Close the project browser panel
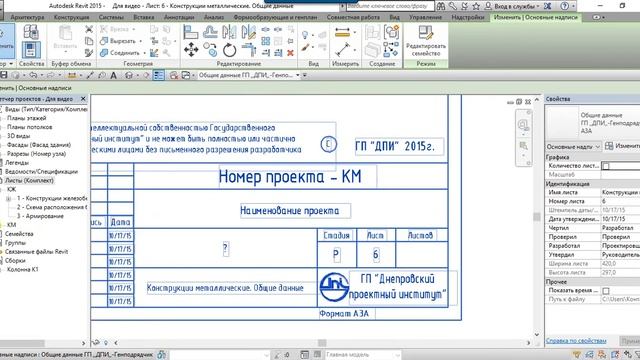This screenshot has width=640, height=360. (x=83, y=99)
